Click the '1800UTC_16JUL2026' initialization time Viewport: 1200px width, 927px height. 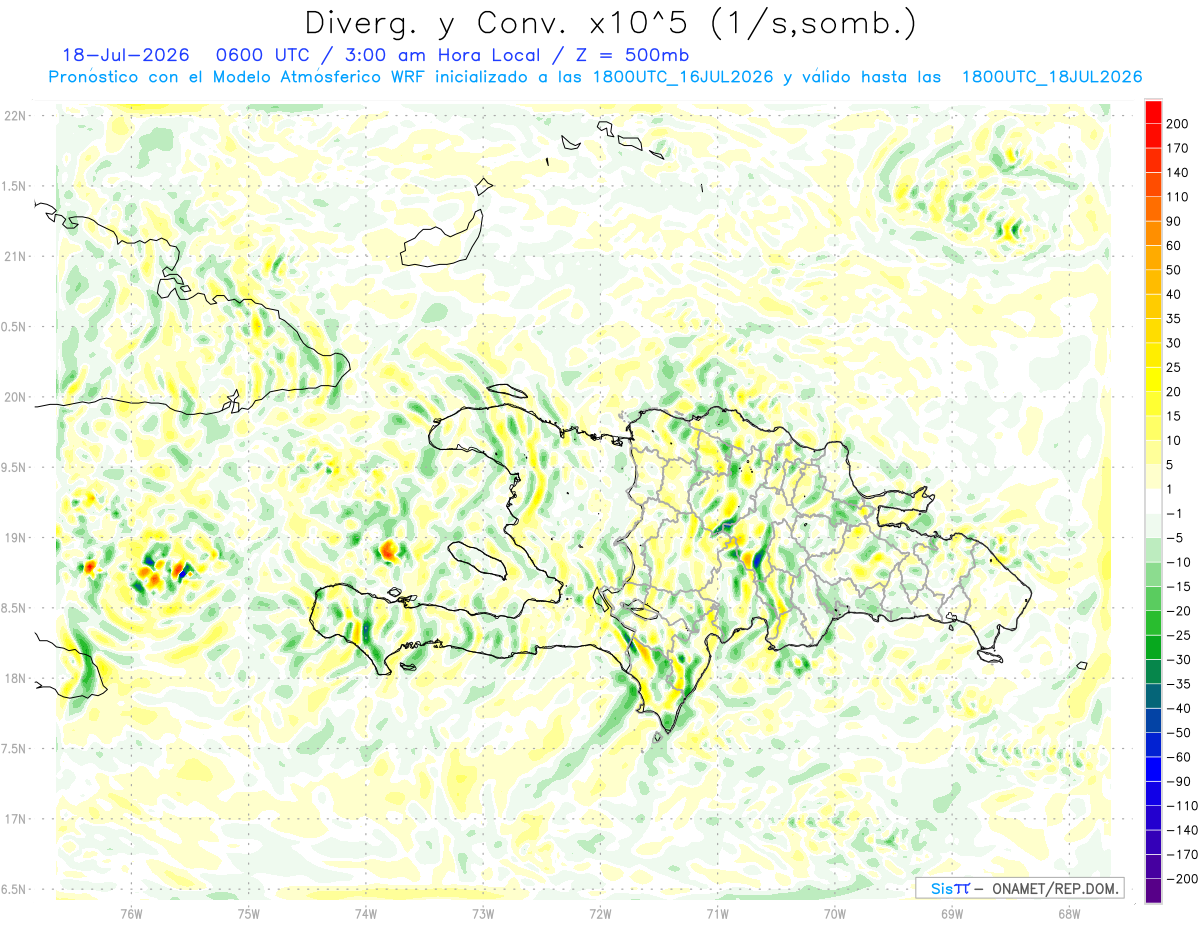pos(683,77)
